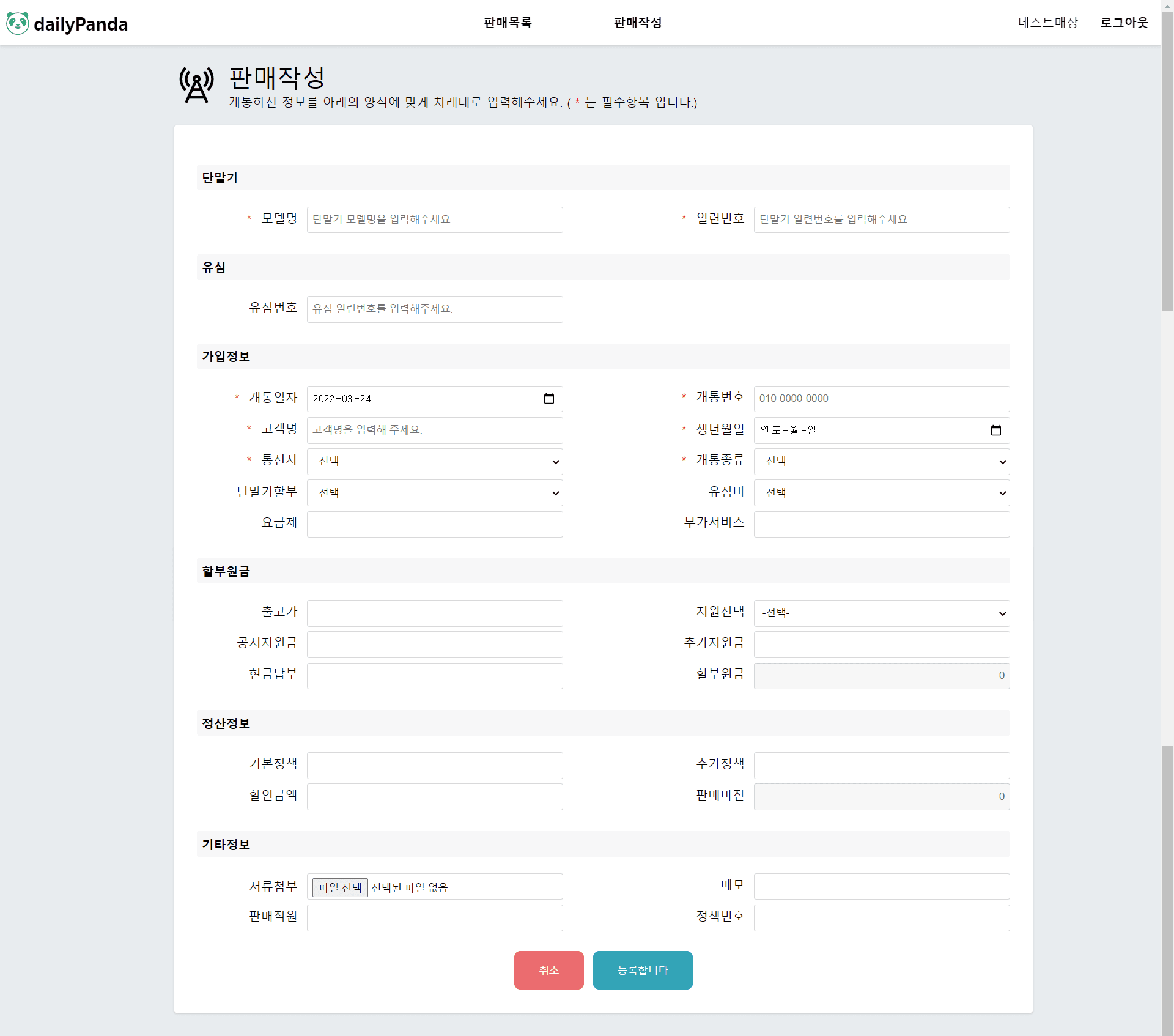The image size is (1174, 1036).
Task: Click 파일 선택 to attach a document
Action: point(339,887)
